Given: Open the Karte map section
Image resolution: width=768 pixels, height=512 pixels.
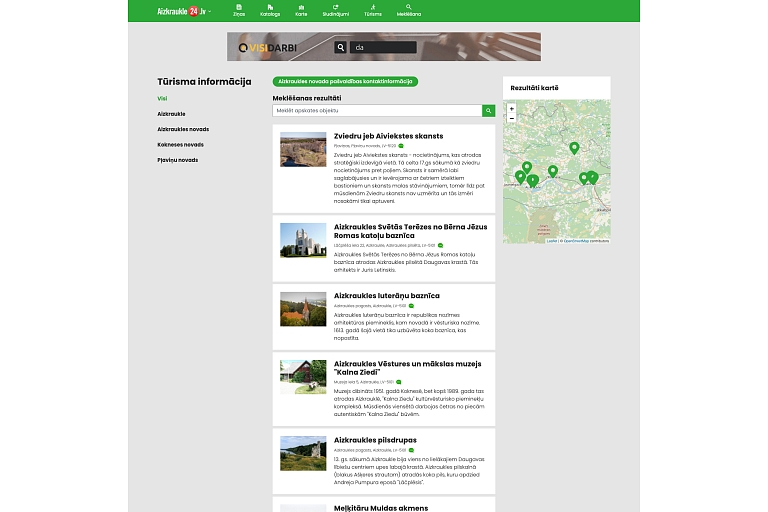Looking at the screenshot, I should pyautogui.click(x=301, y=11).
